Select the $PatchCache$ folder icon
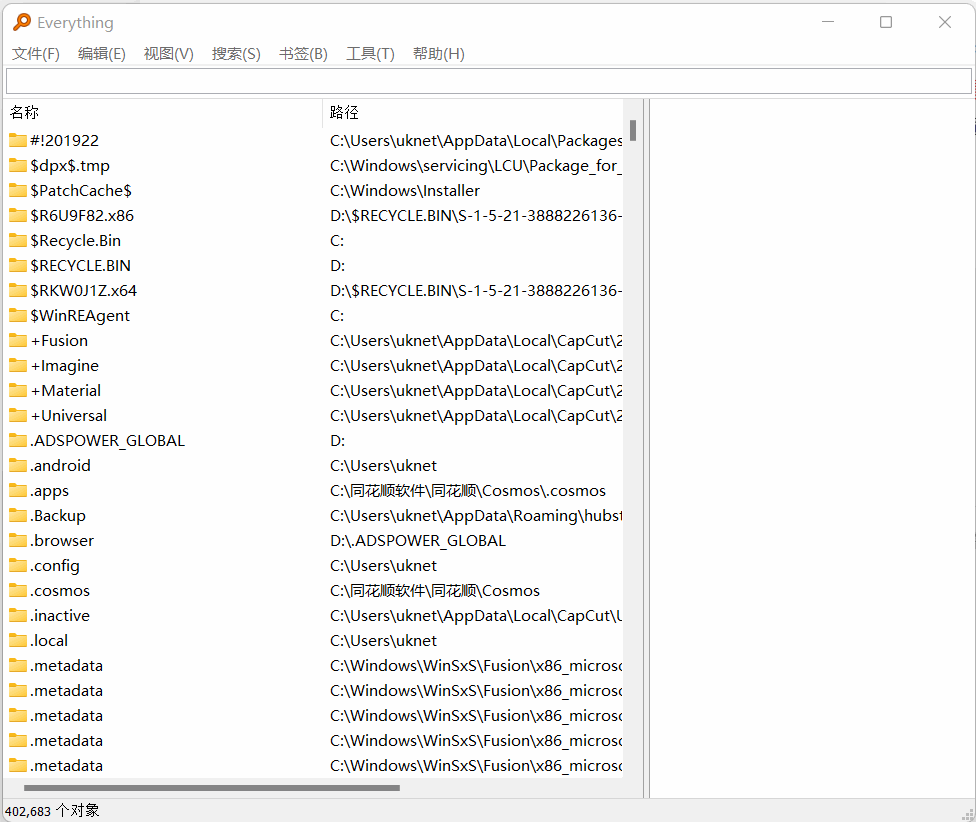The width and height of the screenshot is (976, 822). coord(18,190)
